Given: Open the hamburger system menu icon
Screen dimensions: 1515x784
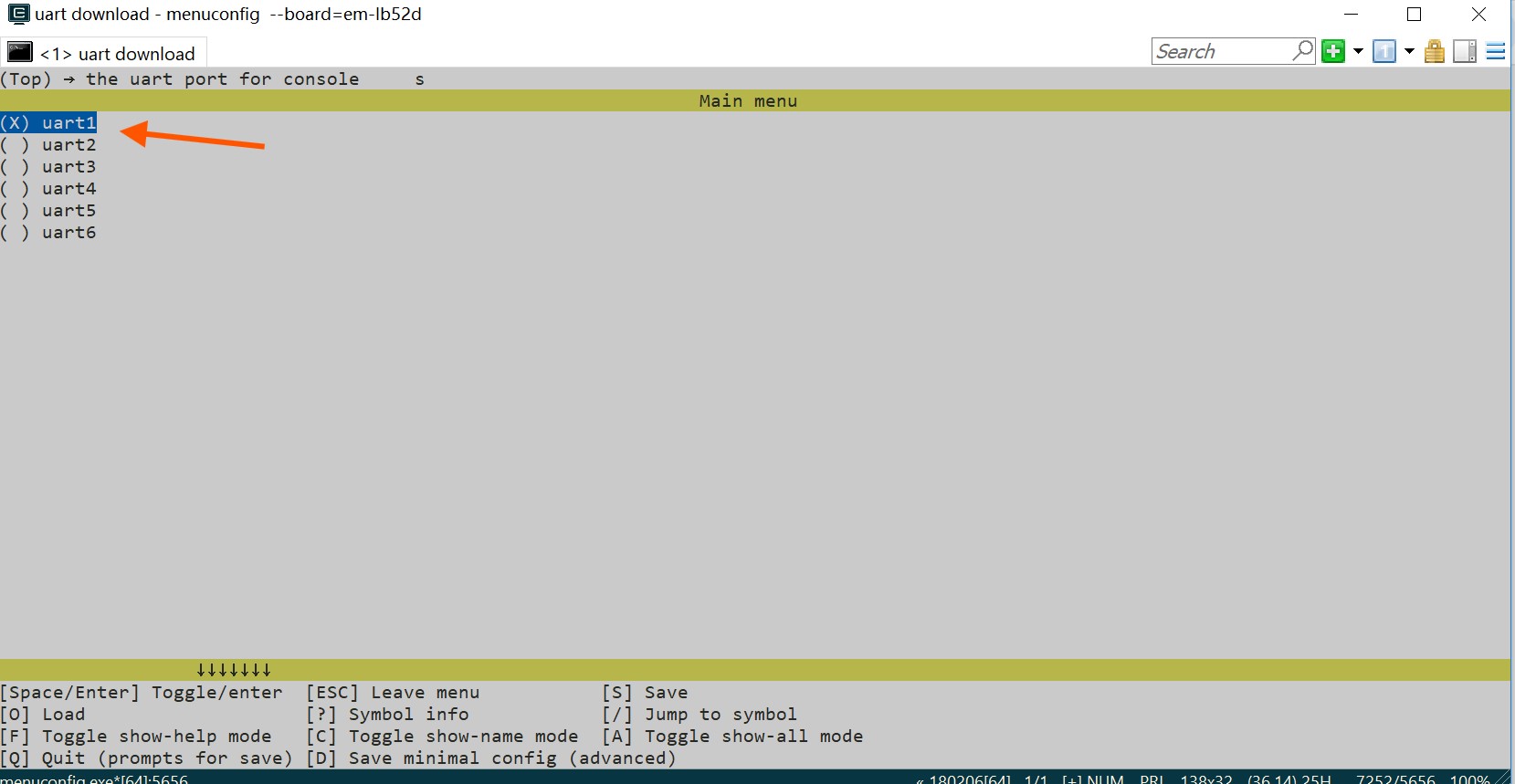Looking at the screenshot, I should click(x=1496, y=51).
